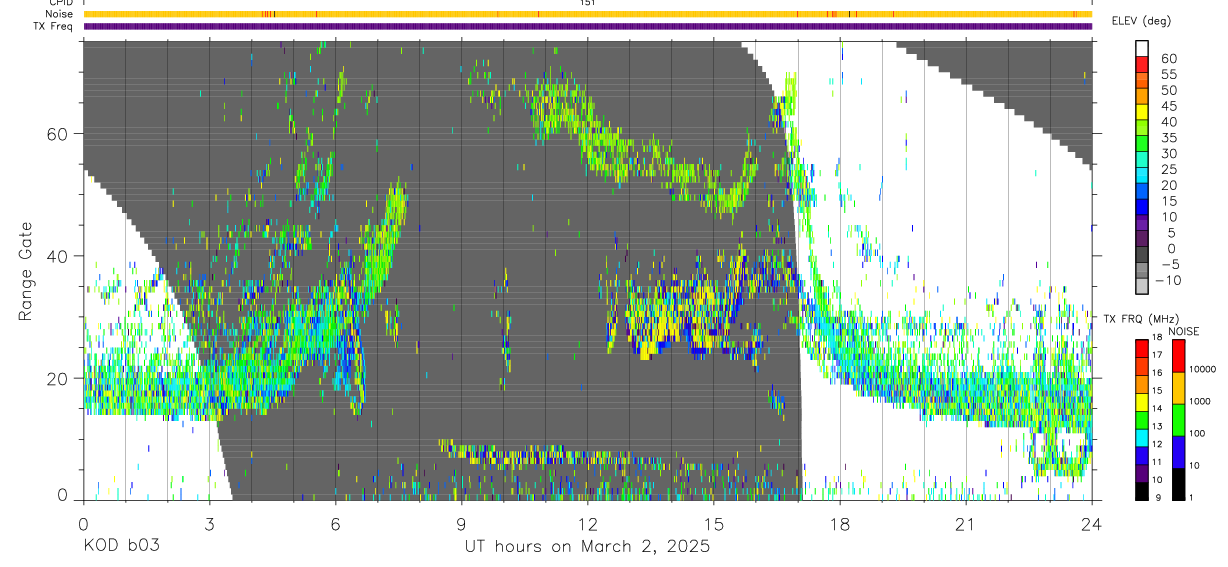The height and width of the screenshot is (567, 1228).
Task: Pick the orange segment of NOISE legend
Action: 1178,388
